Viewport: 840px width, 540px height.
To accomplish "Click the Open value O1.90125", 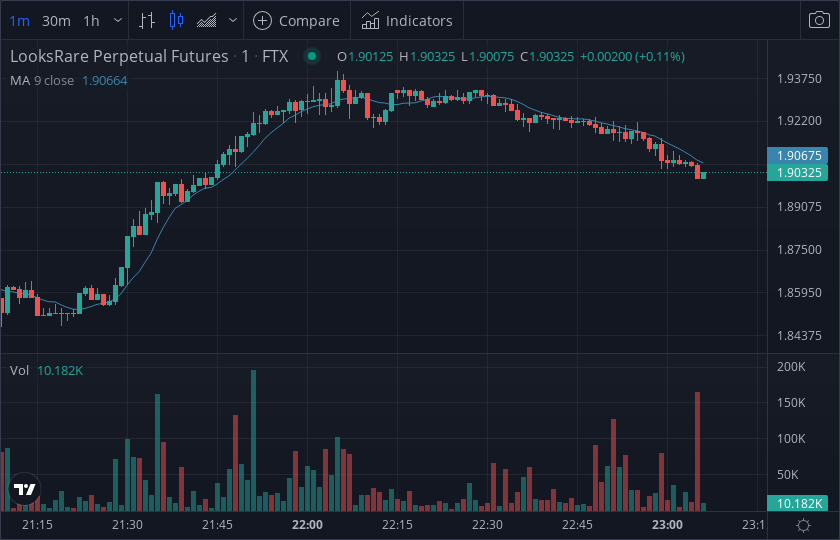I will tap(365, 57).
